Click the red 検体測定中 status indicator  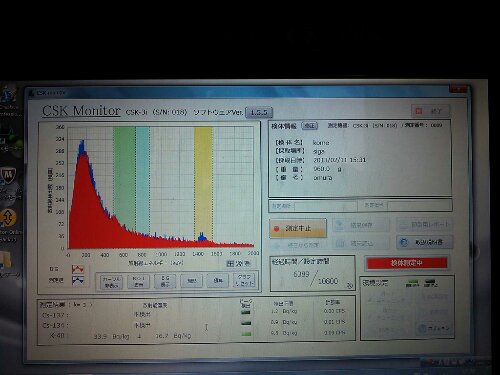pos(406,263)
